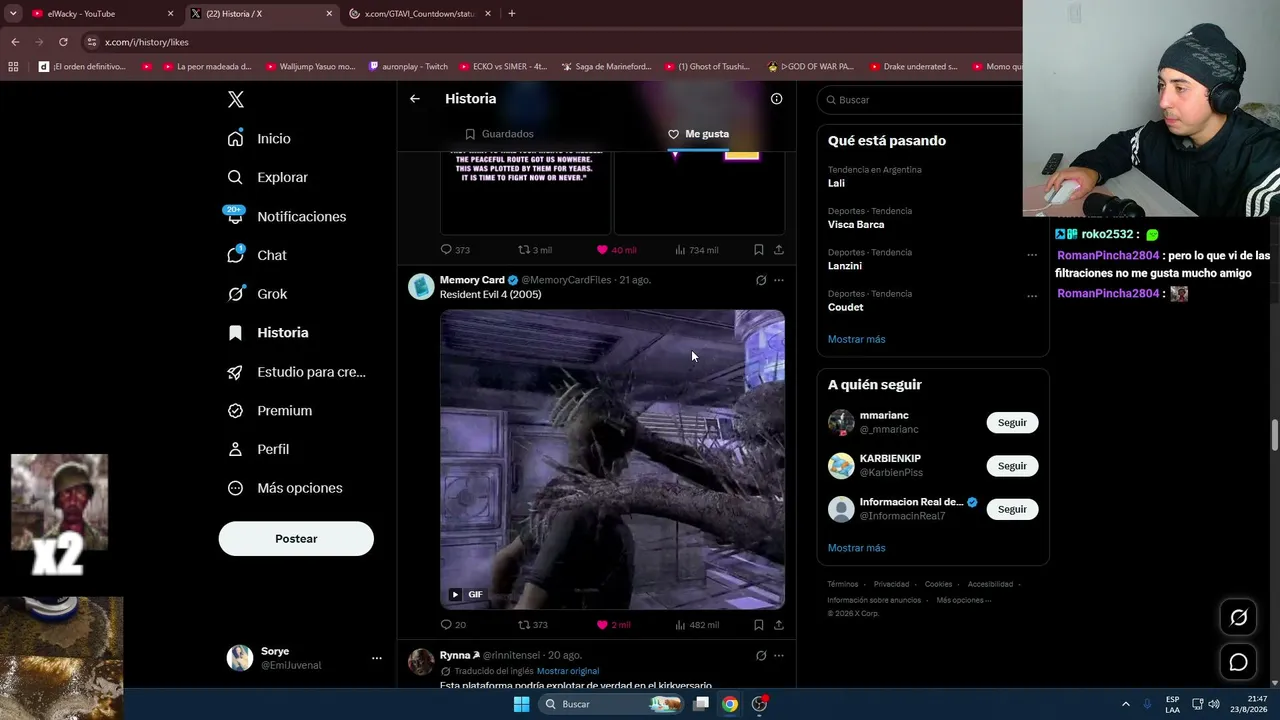Open Grok explain icon on Rynna post

[x=761, y=656]
